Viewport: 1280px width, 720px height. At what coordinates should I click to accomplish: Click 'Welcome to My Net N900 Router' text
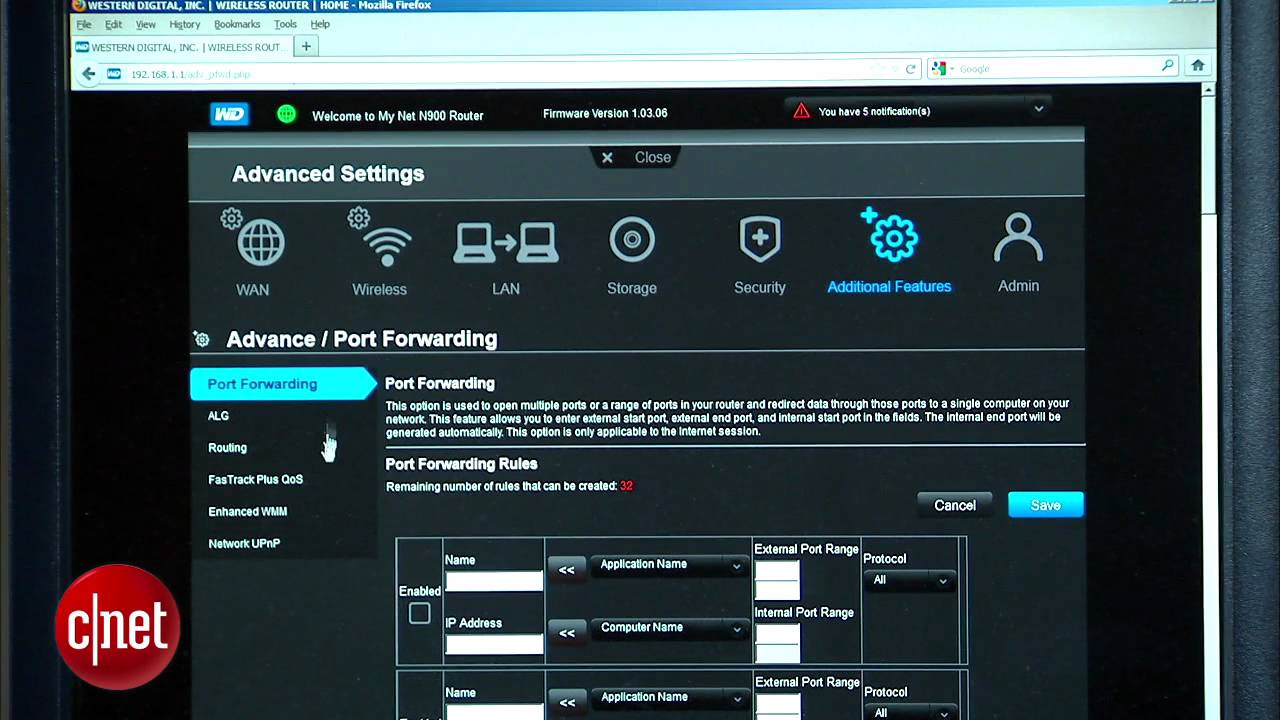pyautogui.click(x=398, y=116)
